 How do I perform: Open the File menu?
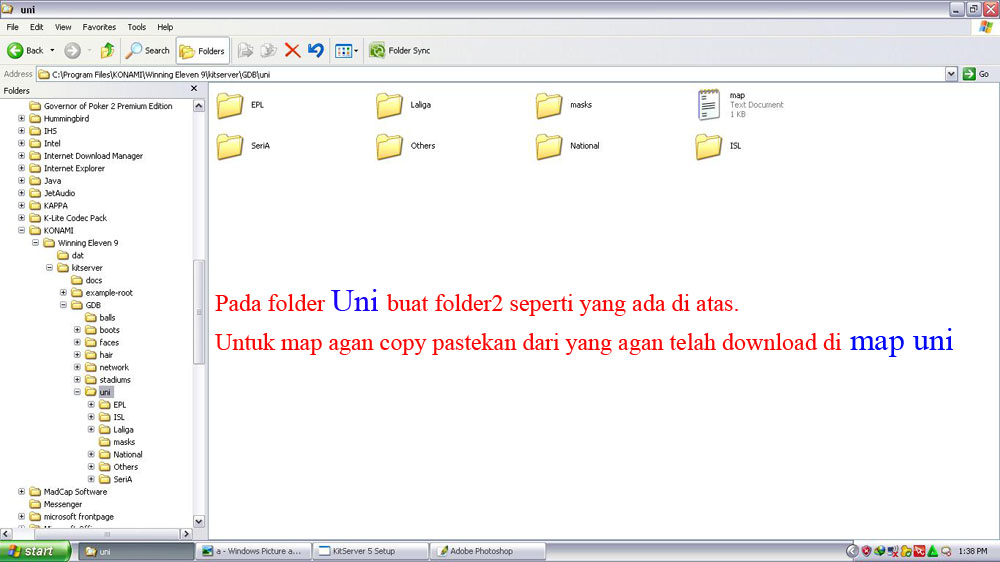12,27
